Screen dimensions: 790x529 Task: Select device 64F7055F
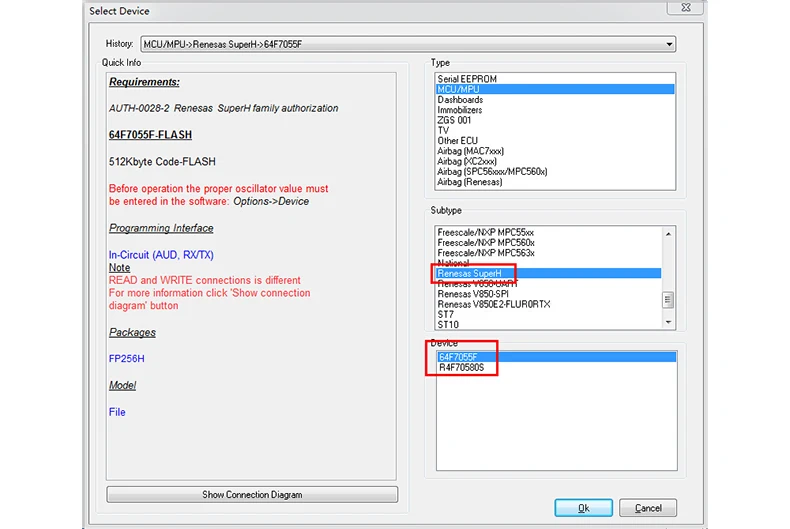click(x=557, y=357)
